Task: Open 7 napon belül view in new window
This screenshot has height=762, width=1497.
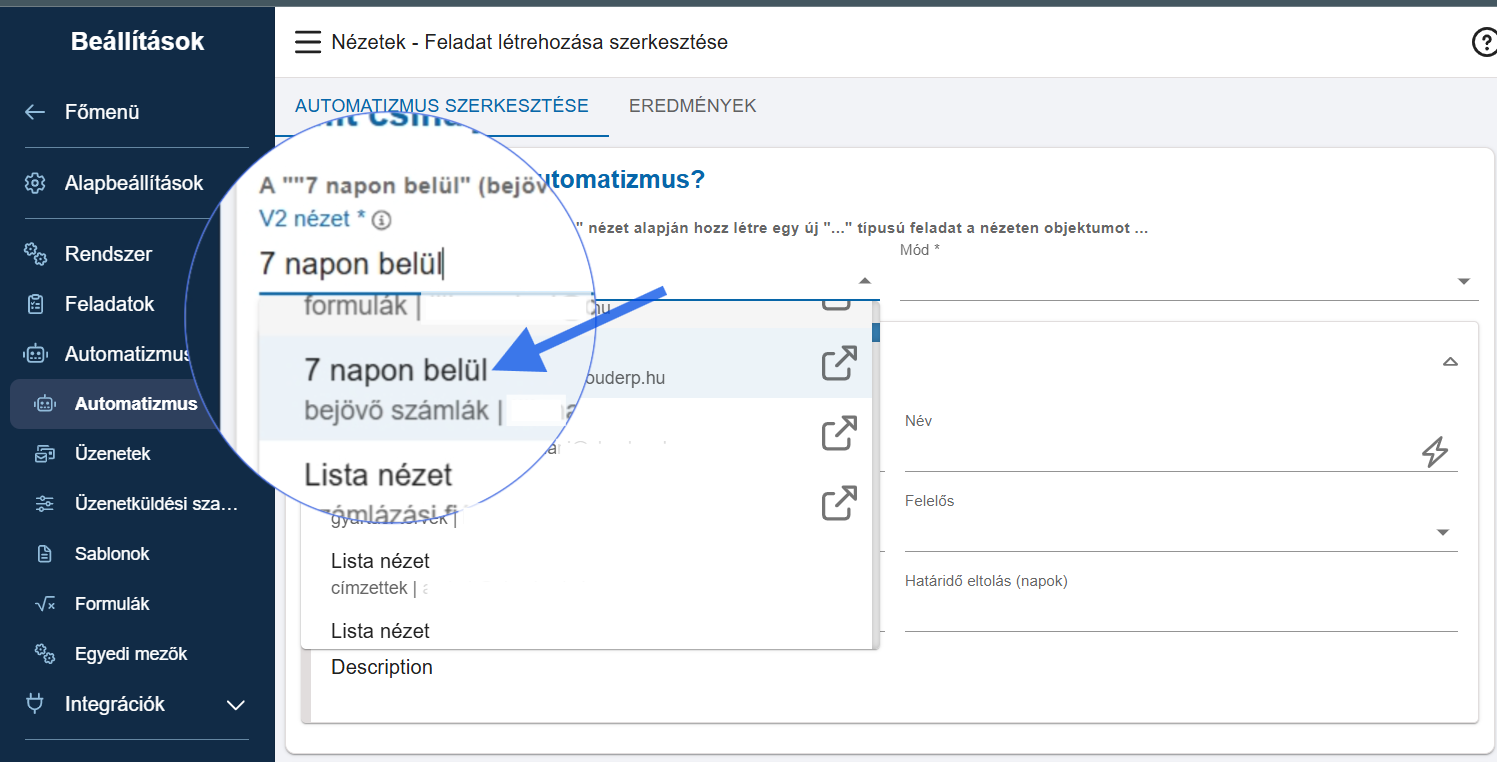Action: point(839,363)
